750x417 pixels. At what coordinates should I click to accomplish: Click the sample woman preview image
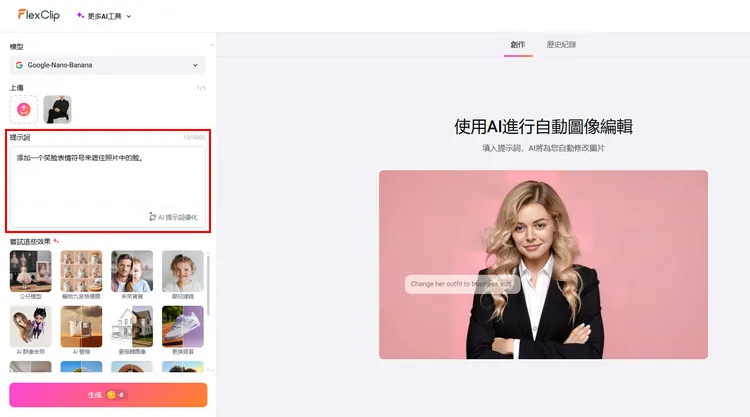point(543,264)
